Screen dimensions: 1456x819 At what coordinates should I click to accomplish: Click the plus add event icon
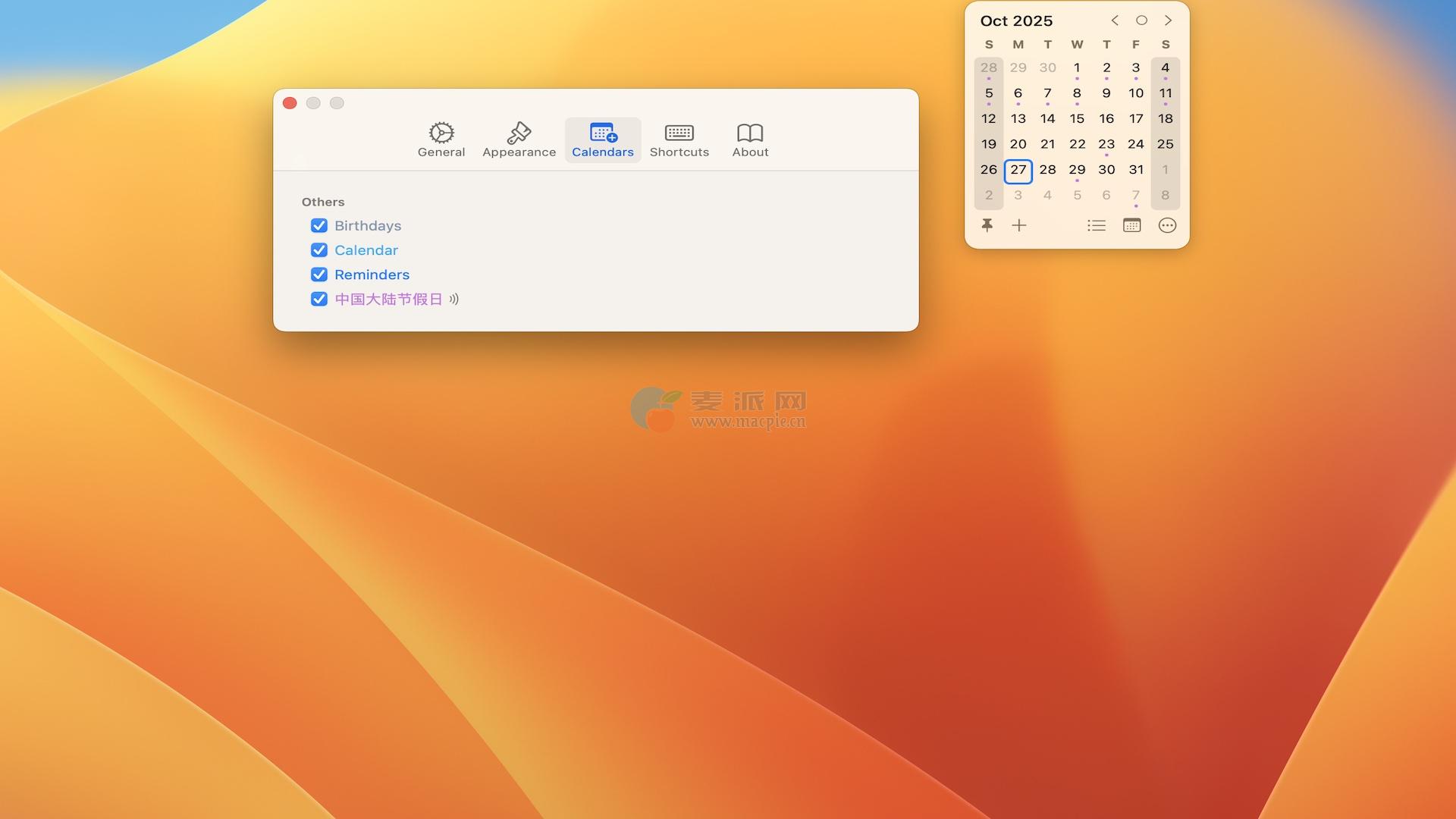point(1019,225)
